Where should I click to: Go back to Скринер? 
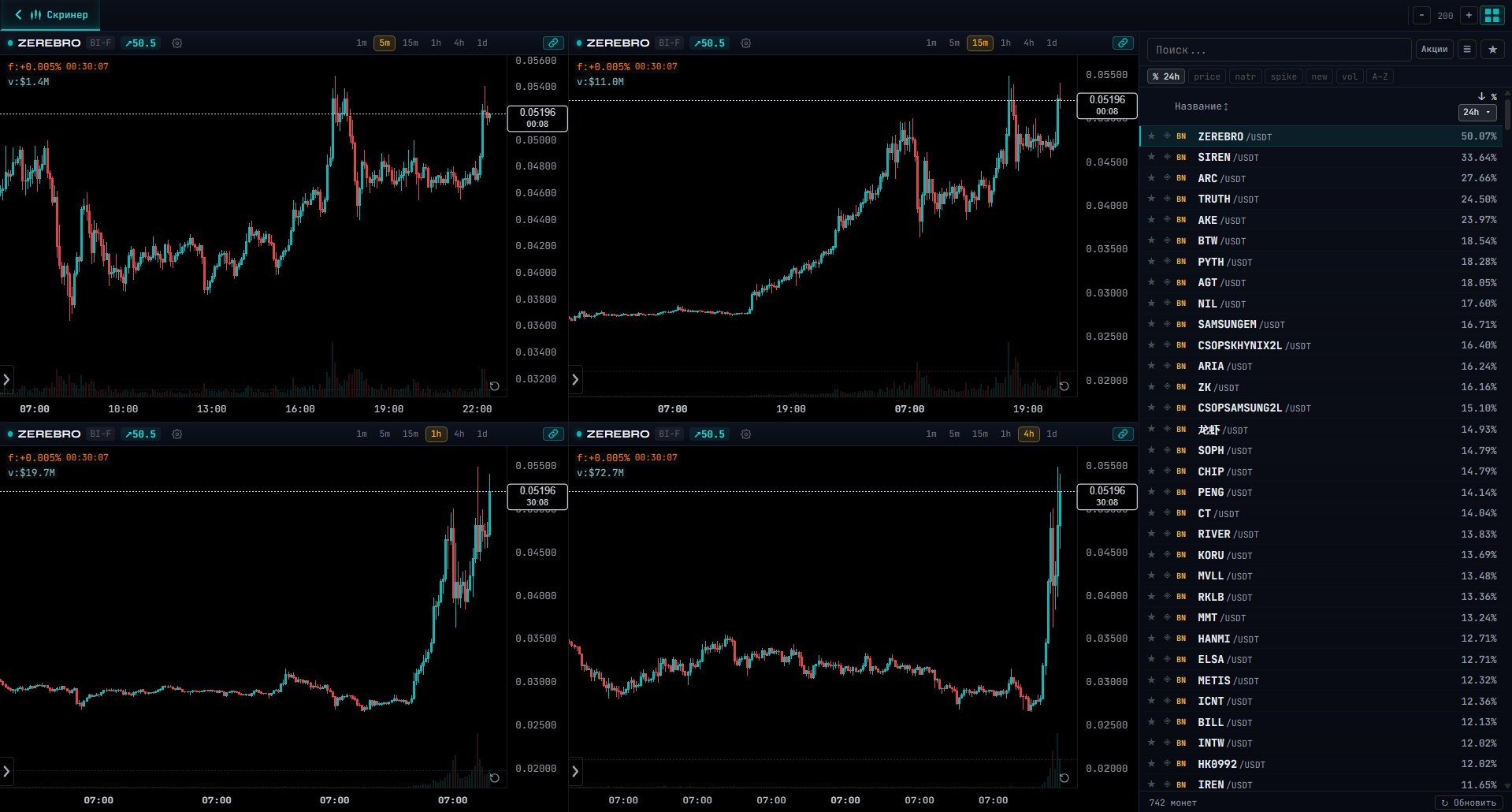[51, 15]
